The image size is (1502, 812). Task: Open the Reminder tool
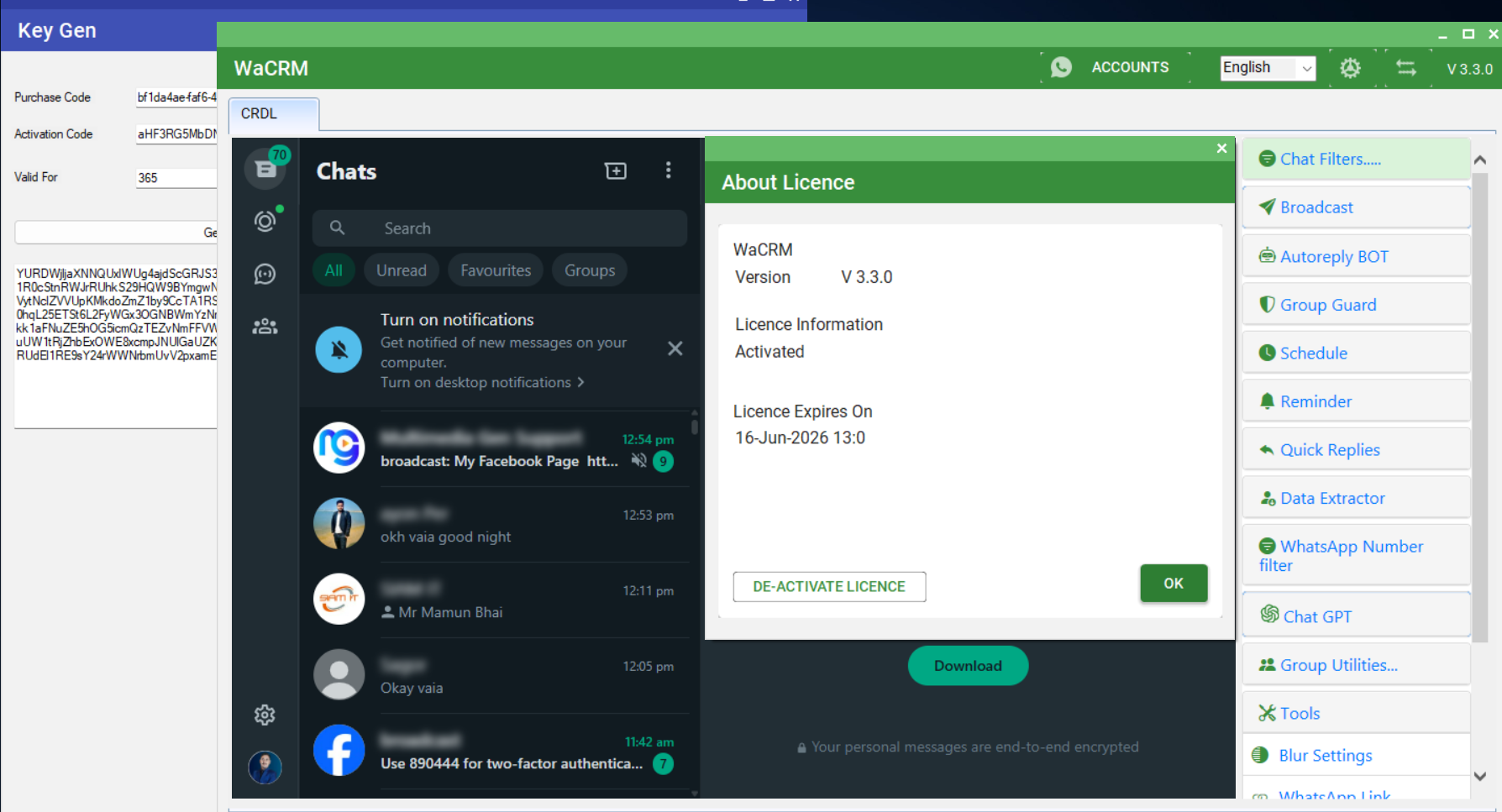pos(1356,401)
